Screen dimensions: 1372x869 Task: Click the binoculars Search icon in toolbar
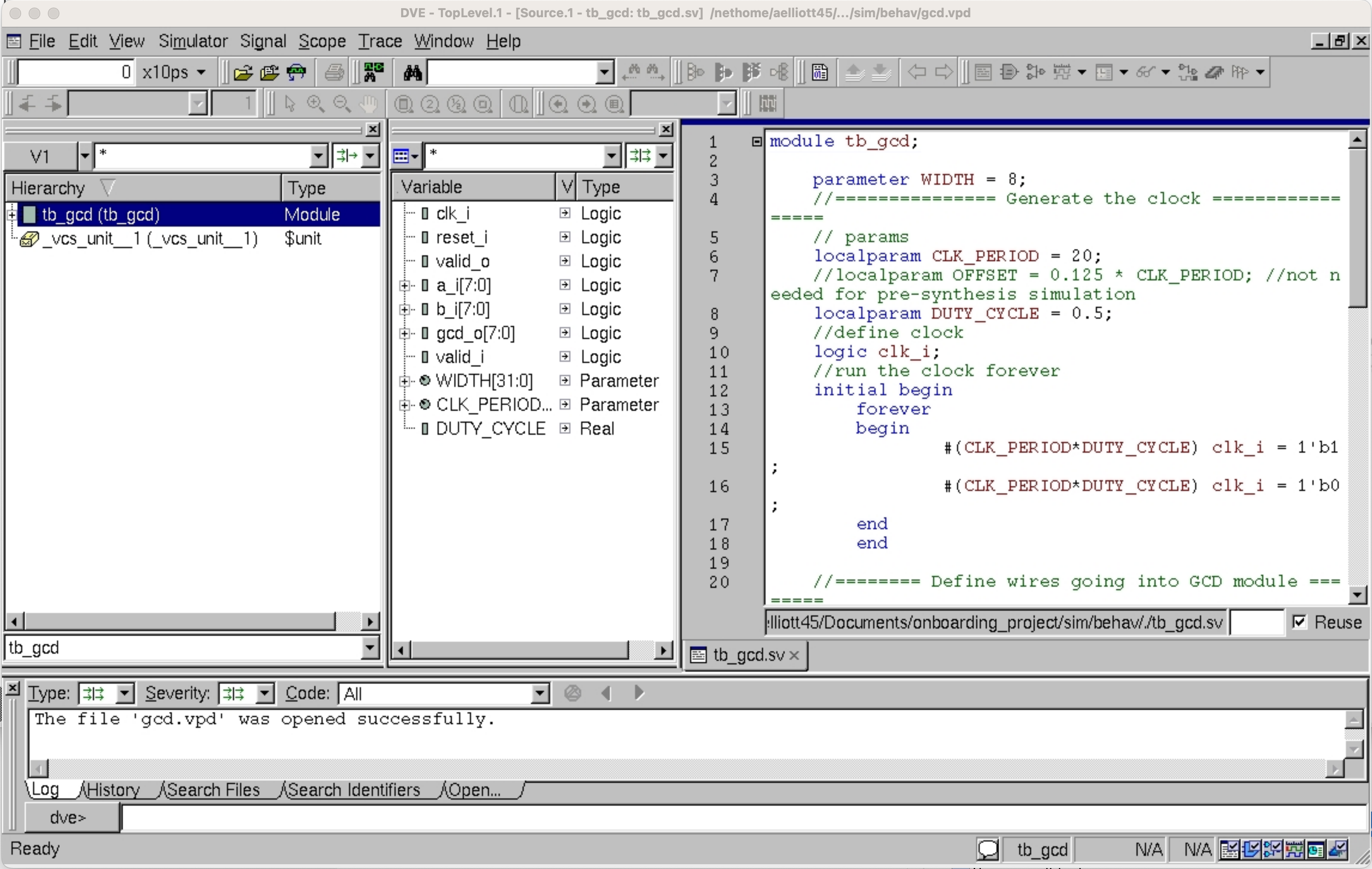413,72
